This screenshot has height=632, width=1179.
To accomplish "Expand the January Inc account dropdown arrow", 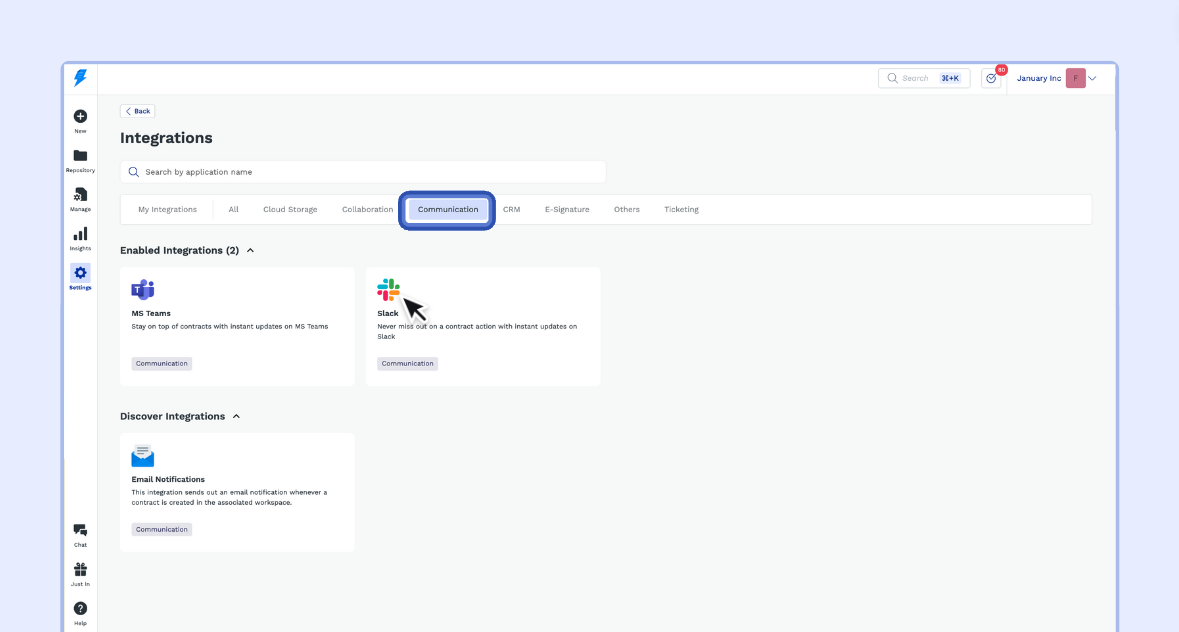I will click(x=1093, y=78).
